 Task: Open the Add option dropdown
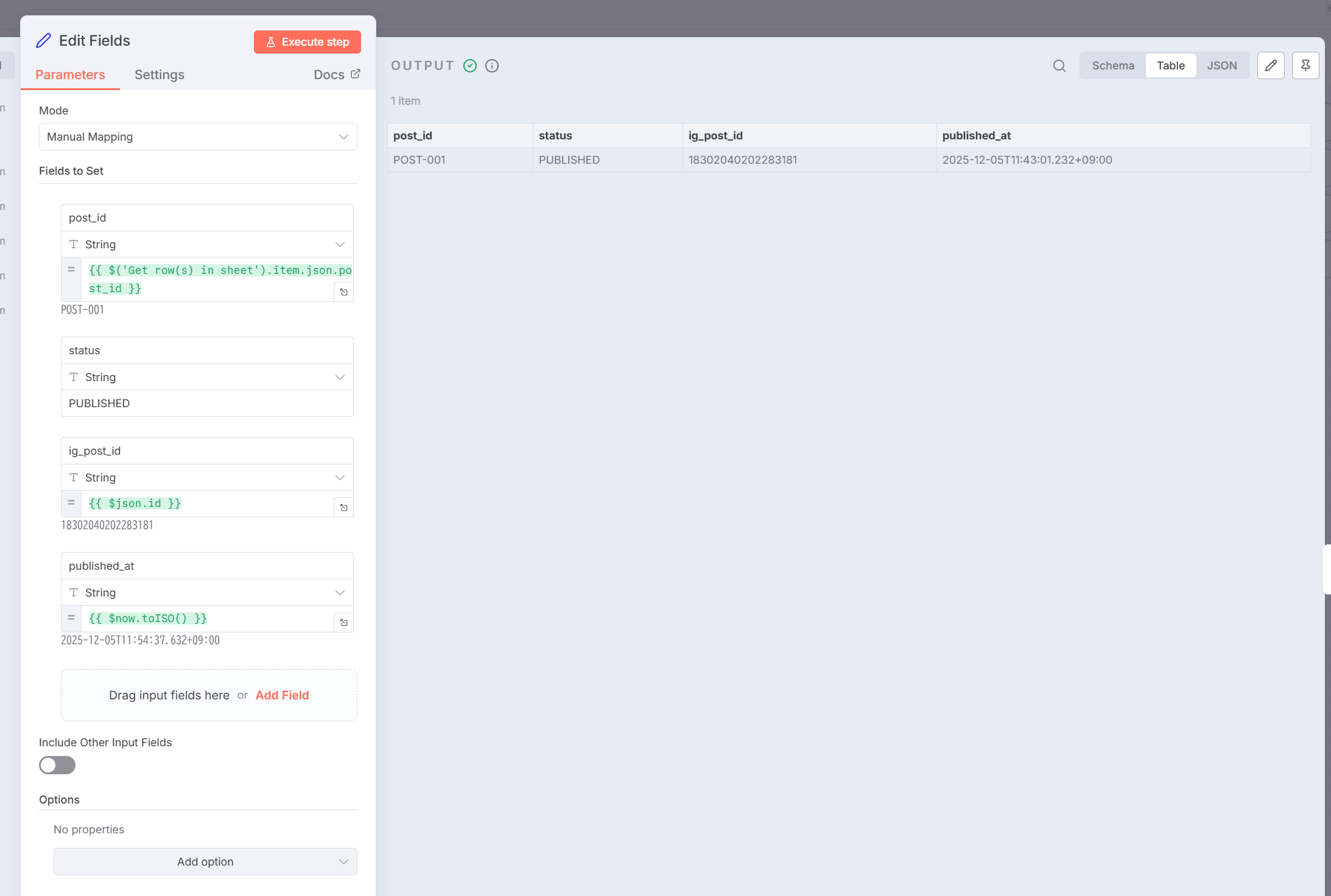[205, 862]
